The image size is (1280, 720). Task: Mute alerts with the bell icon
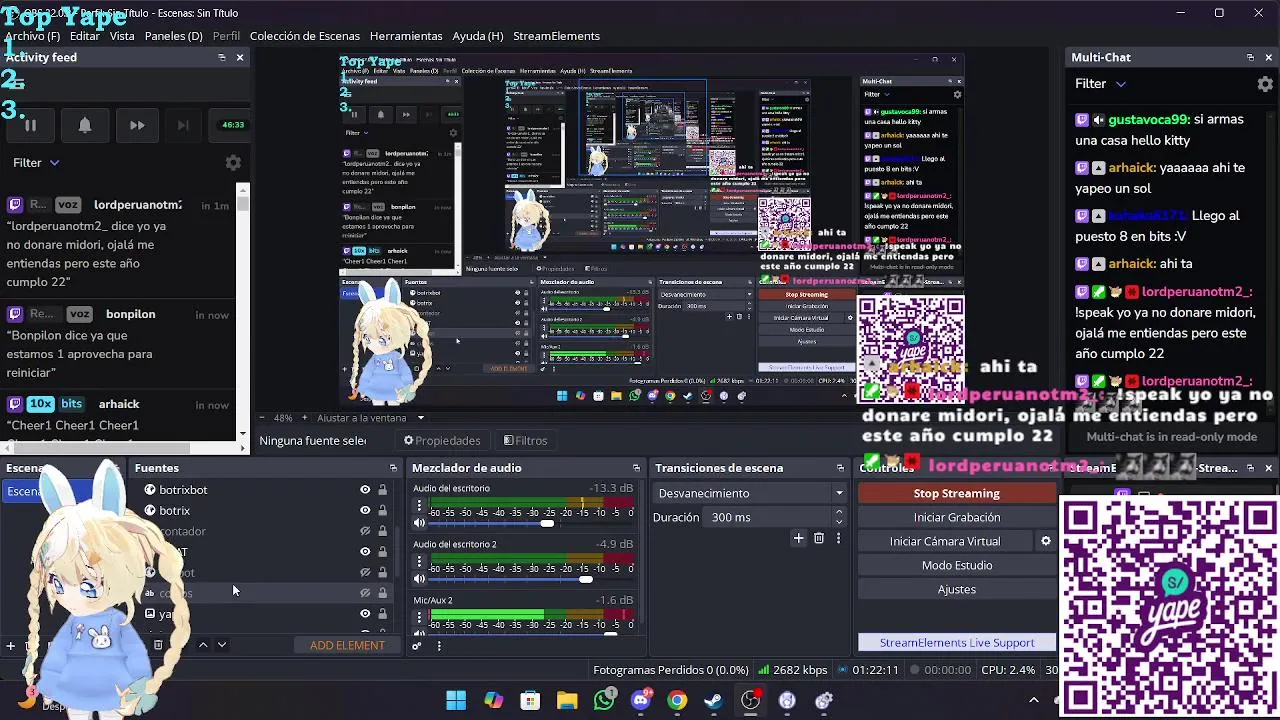coord(84,125)
